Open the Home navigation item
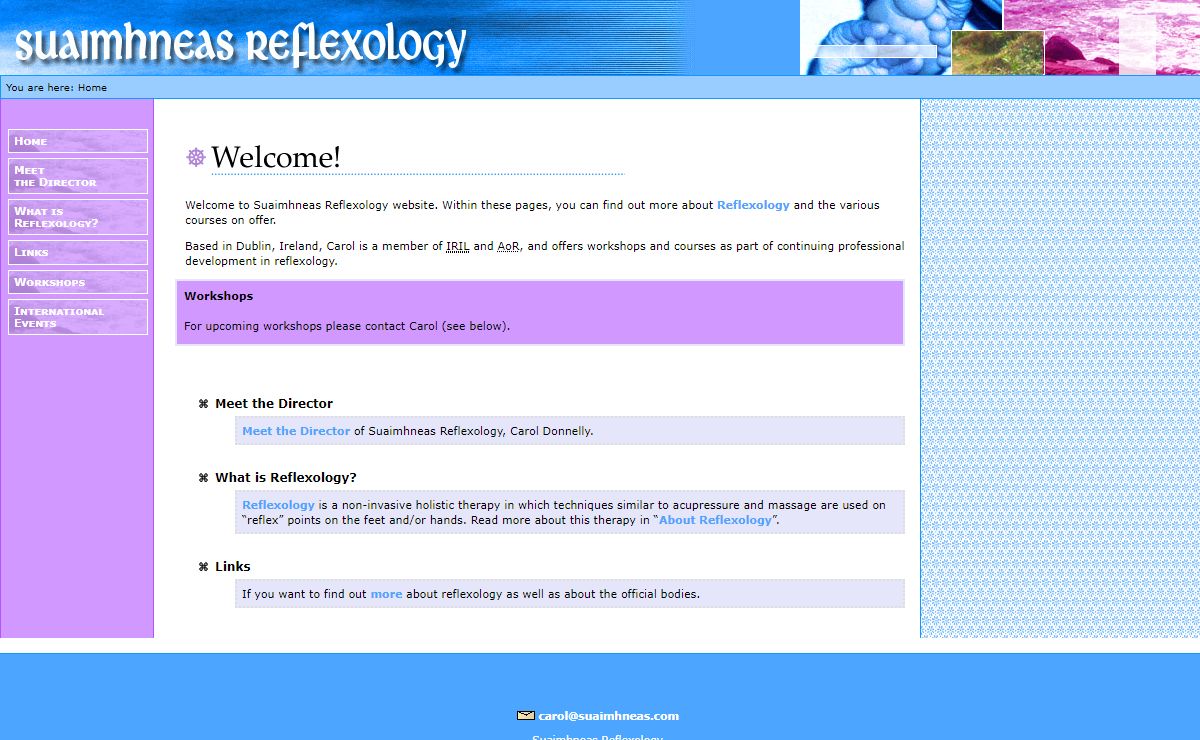1200x740 pixels. click(x=78, y=141)
